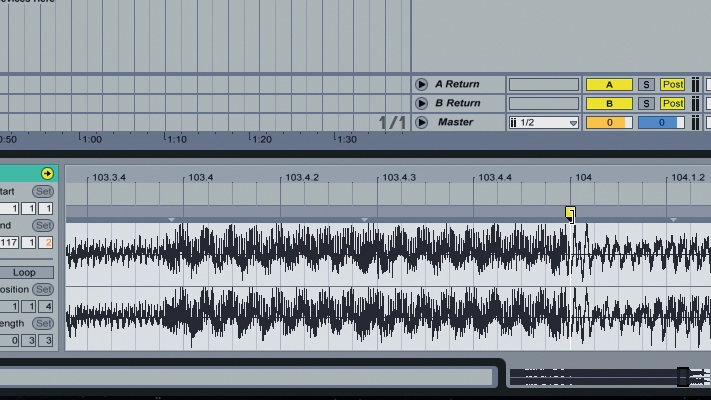Click the A Return level meter bars
711x400 pixels.
pyautogui.click(x=695, y=84)
